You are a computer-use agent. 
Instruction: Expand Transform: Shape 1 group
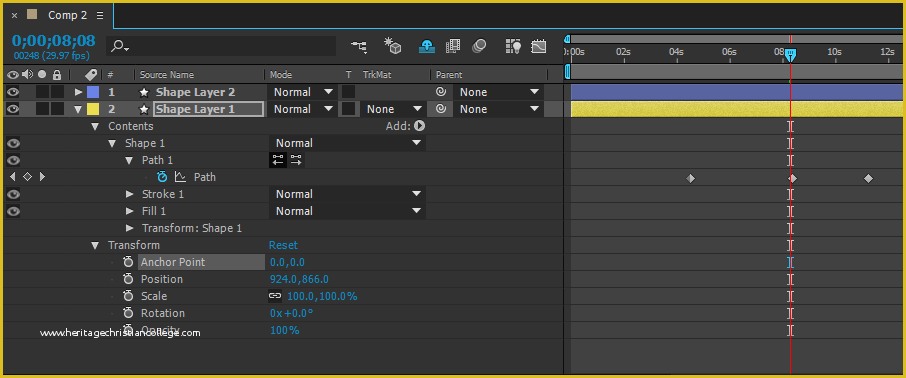(129, 228)
